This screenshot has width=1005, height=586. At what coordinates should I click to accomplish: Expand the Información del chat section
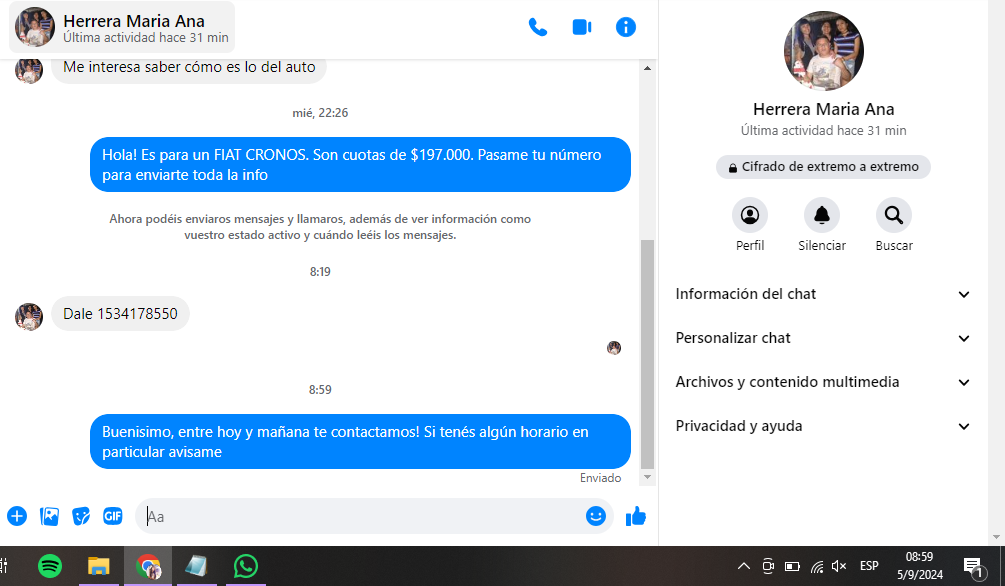pyautogui.click(x=820, y=294)
